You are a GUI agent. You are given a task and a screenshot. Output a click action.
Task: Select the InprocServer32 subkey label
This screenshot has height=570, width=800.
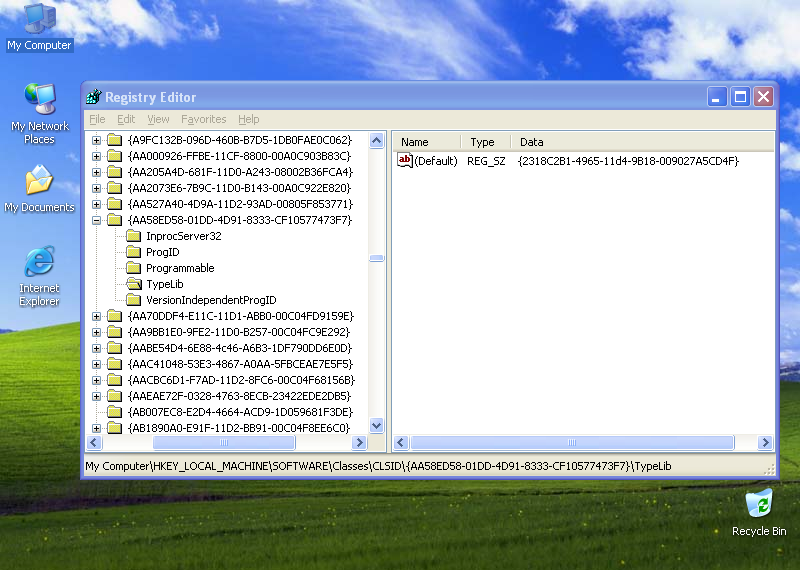[184, 236]
